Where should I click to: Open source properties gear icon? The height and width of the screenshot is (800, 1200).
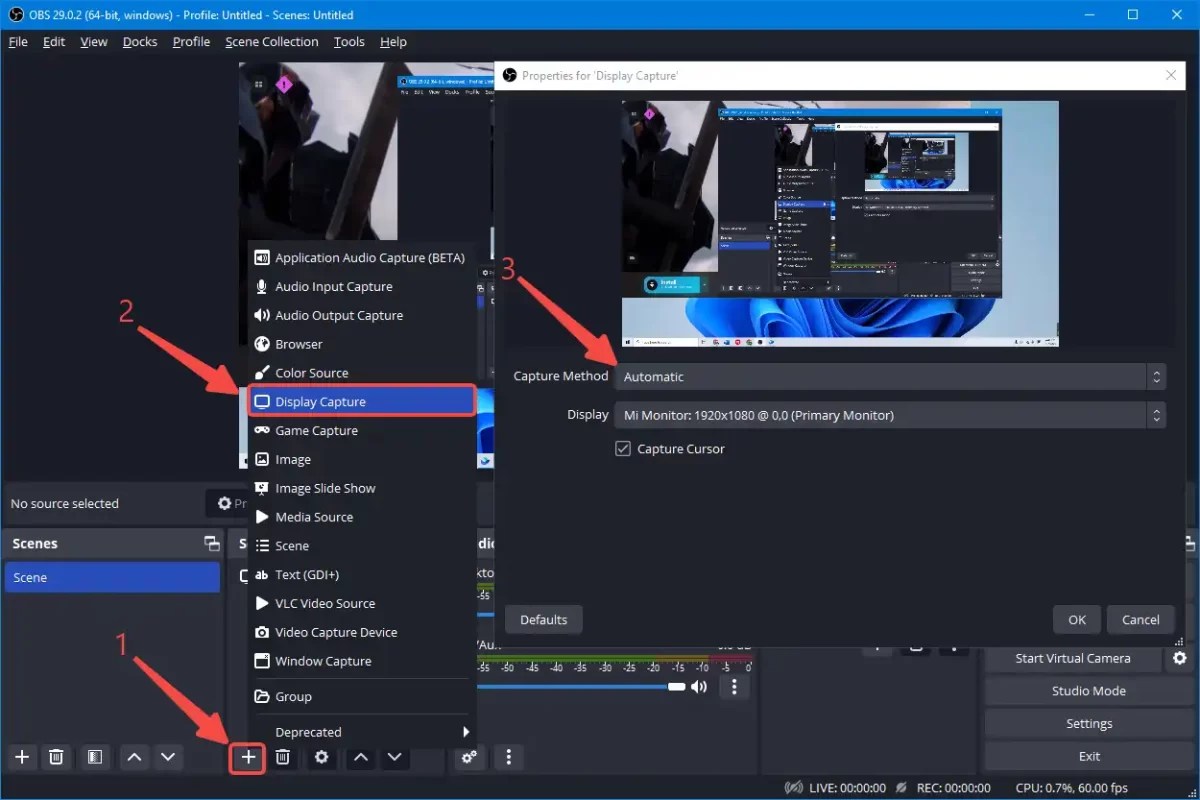320,757
